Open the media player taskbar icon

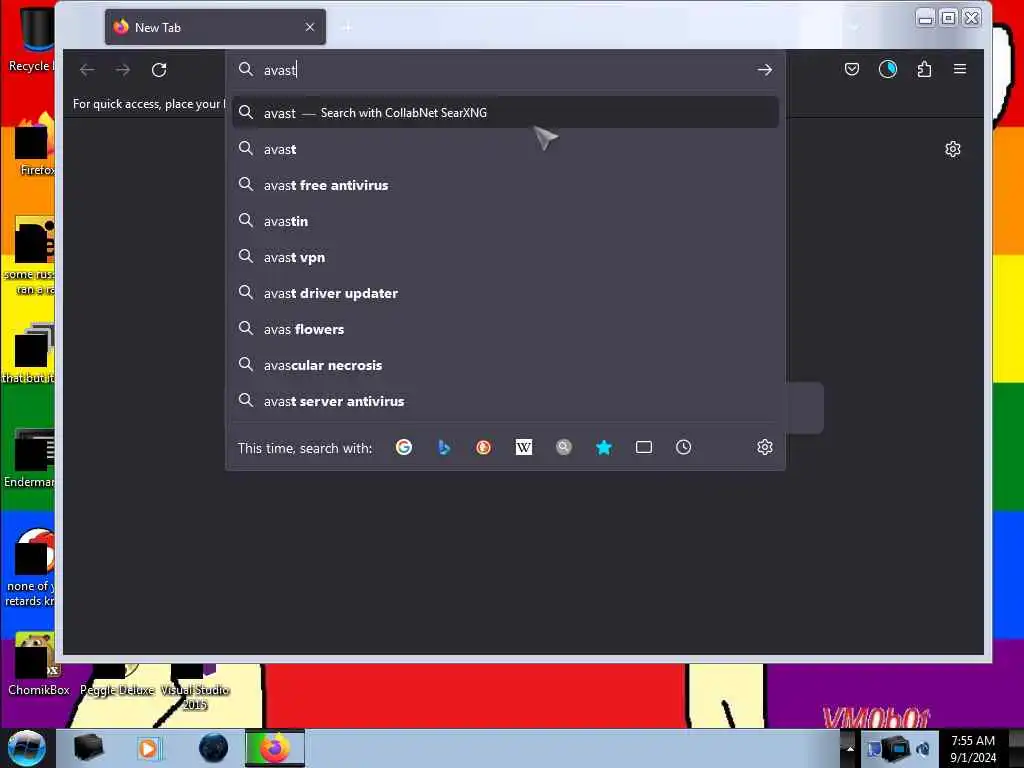point(148,748)
